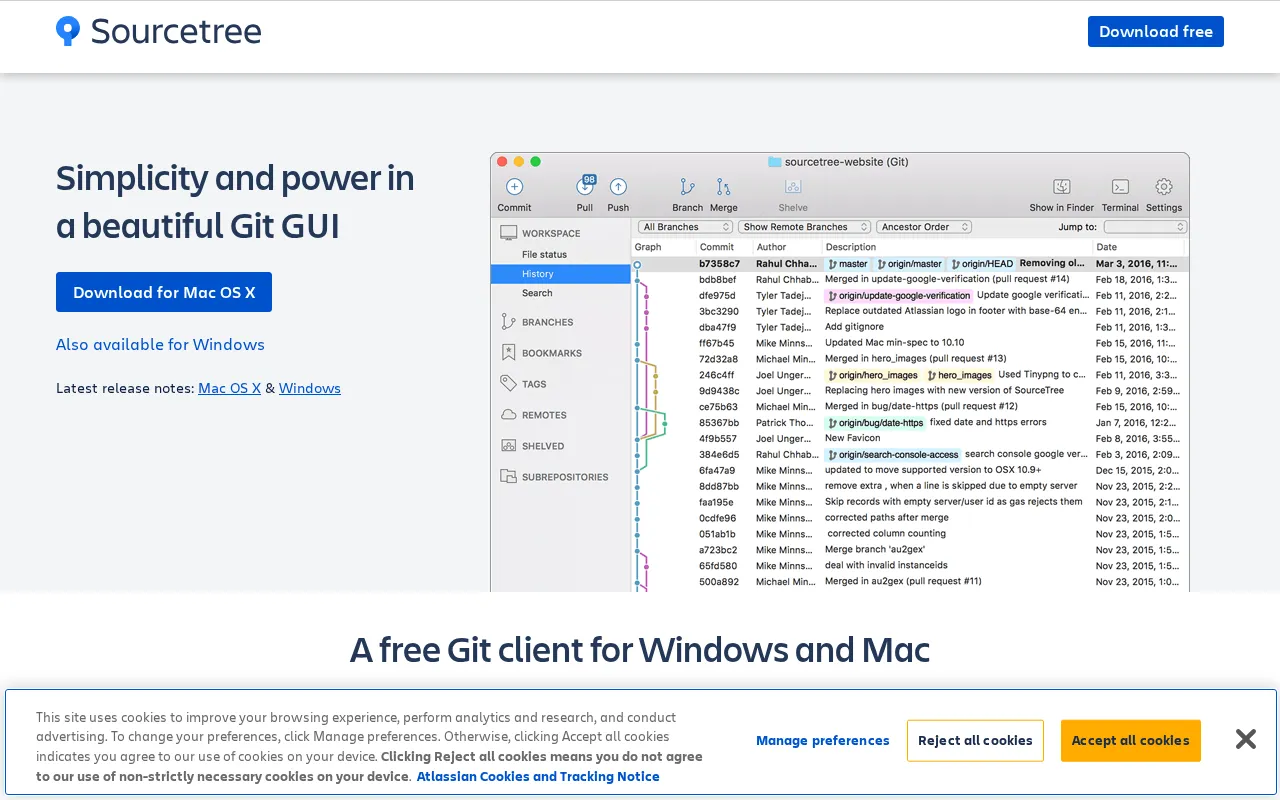Click the Author column header
The height and width of the screenshot is (800, 1280).
(771, 247)
